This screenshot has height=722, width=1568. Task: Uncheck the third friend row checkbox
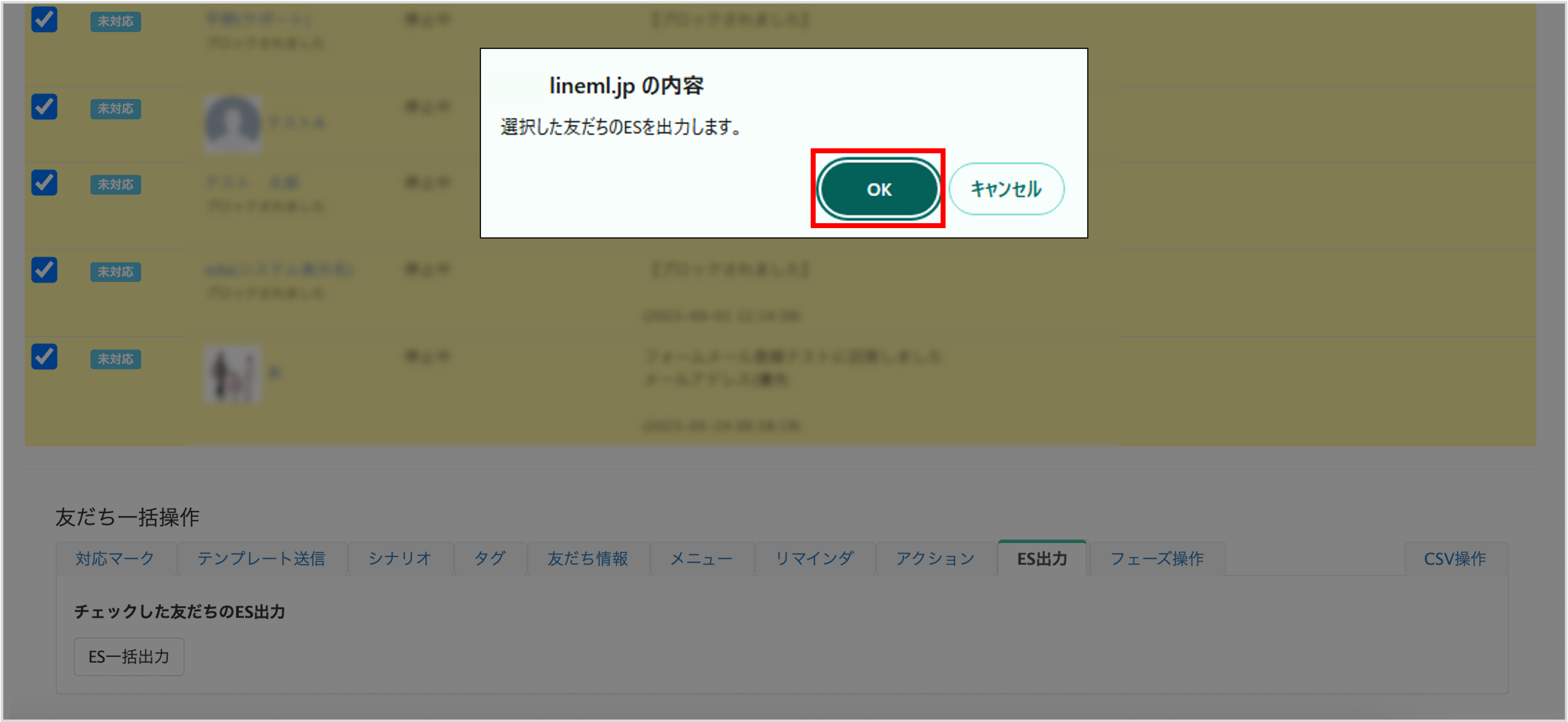click(44, 182)
